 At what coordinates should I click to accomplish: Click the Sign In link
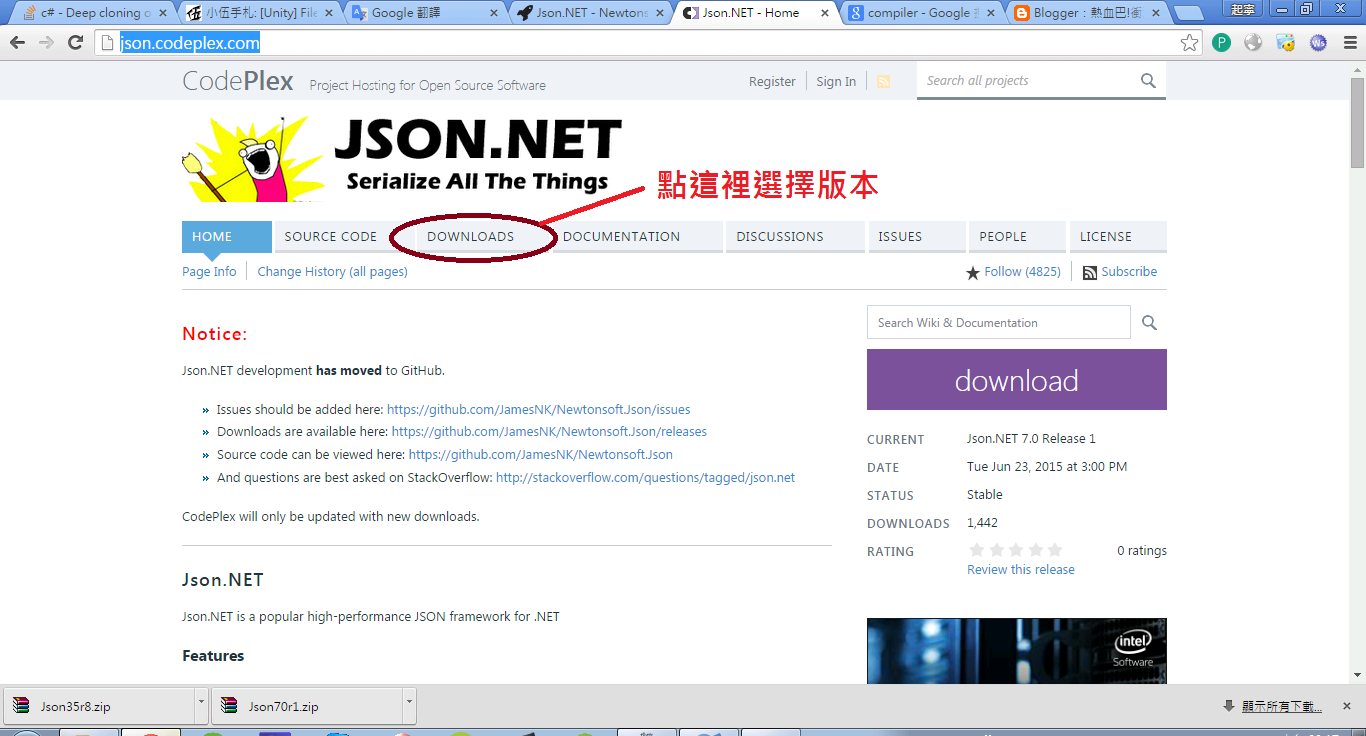[836, 82]
